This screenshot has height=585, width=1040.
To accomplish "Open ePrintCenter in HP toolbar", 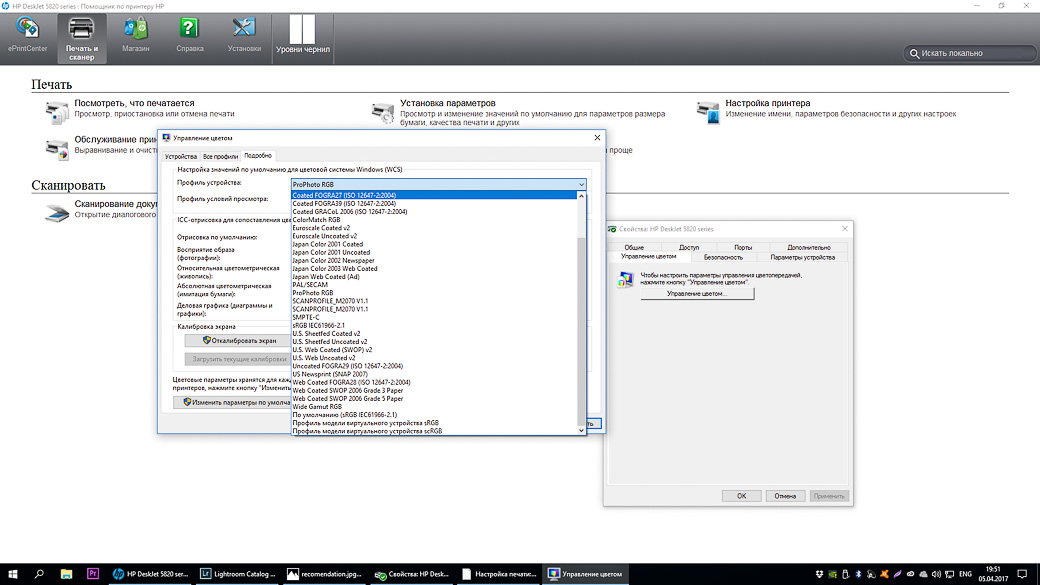I will click(27, 35).
